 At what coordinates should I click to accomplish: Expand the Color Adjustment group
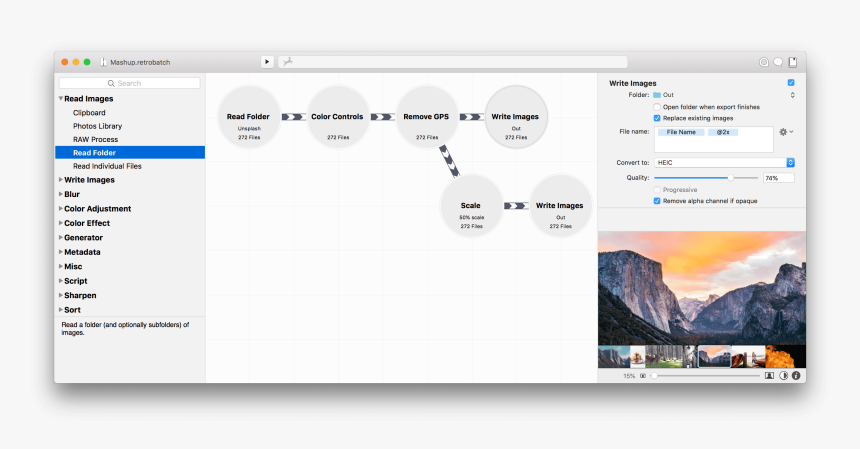tap(60, 208)
